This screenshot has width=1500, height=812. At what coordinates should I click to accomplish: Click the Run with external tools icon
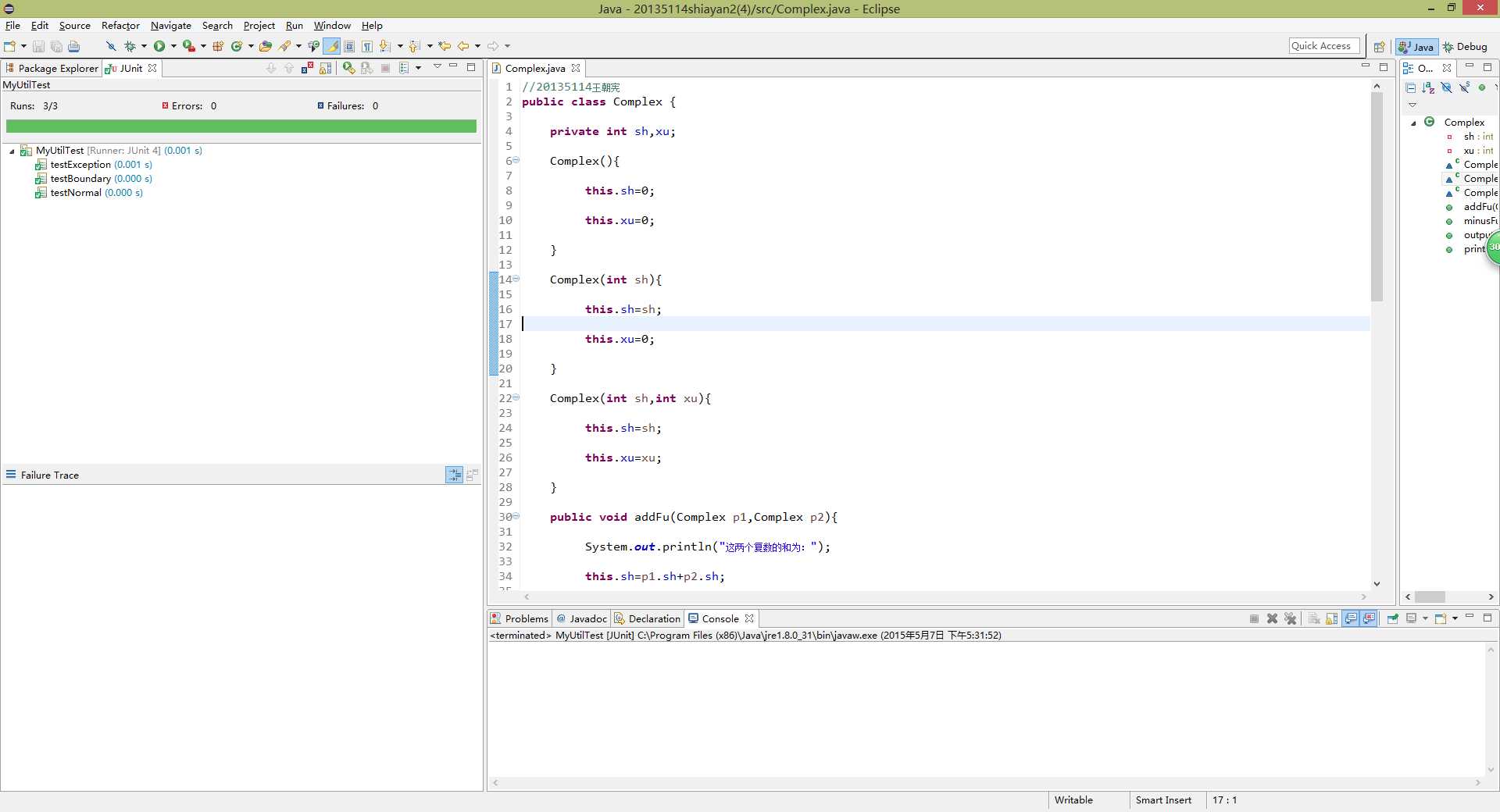coord(188,46)
